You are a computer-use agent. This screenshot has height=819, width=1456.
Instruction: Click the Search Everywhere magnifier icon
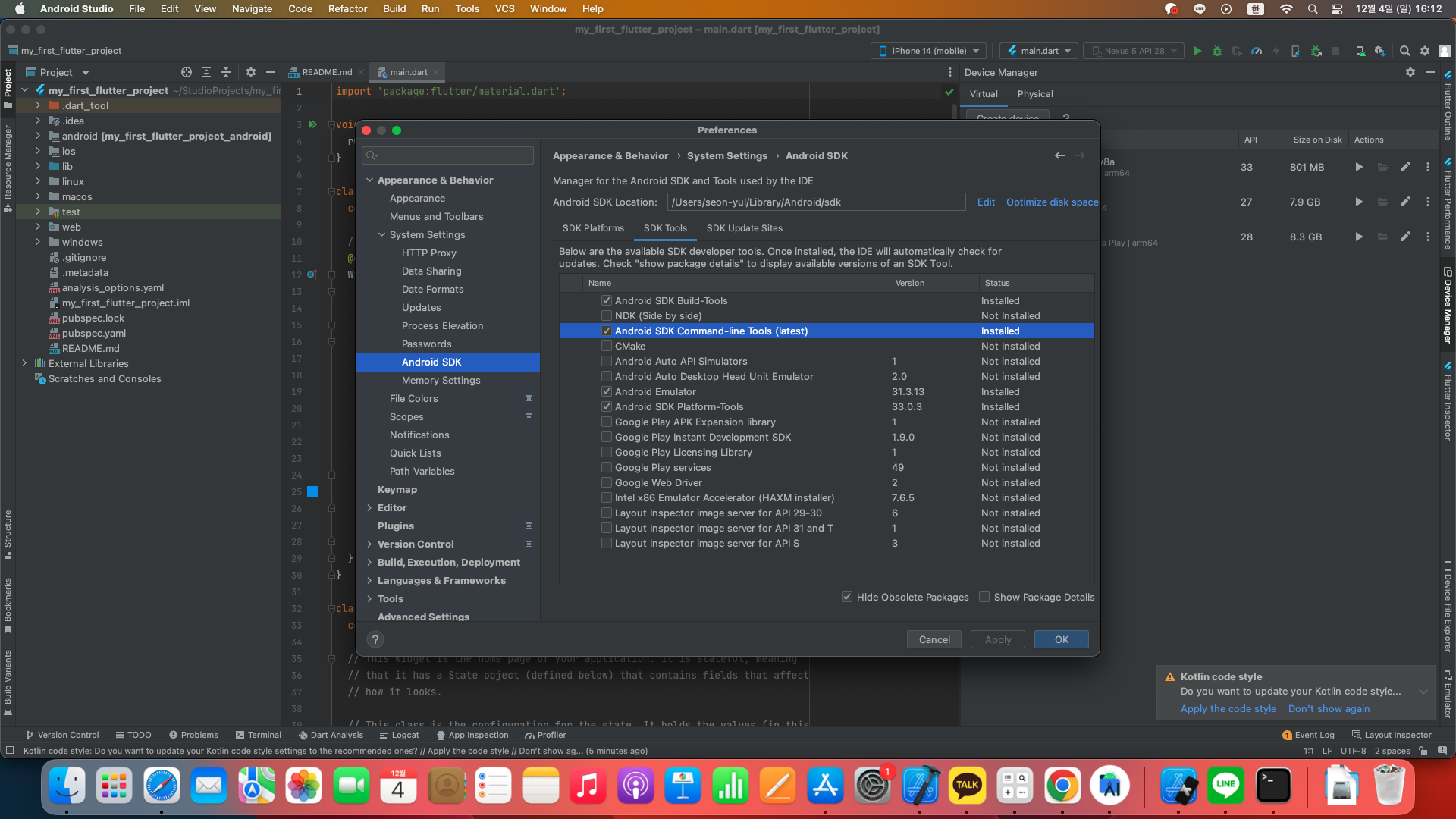tap(1404, 51)
